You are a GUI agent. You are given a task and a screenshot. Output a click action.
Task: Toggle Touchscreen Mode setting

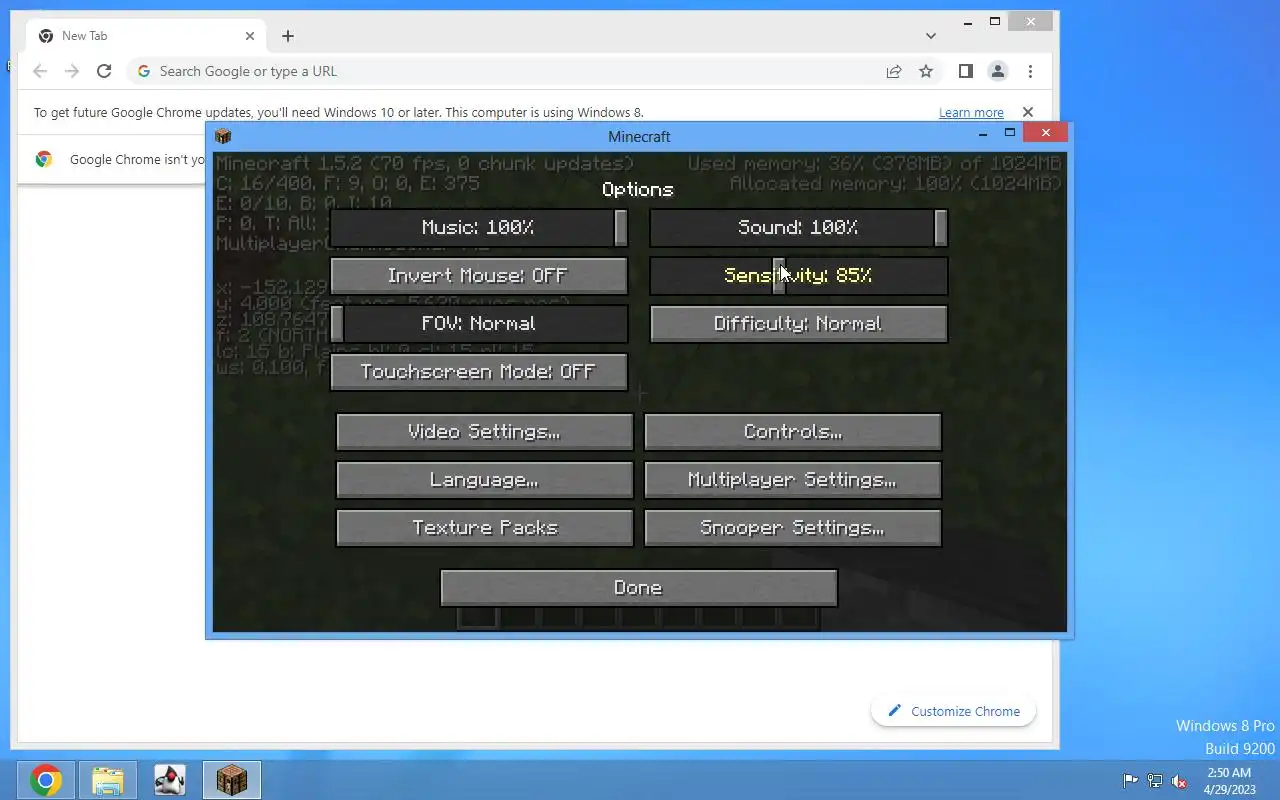[x=478, y=371]
